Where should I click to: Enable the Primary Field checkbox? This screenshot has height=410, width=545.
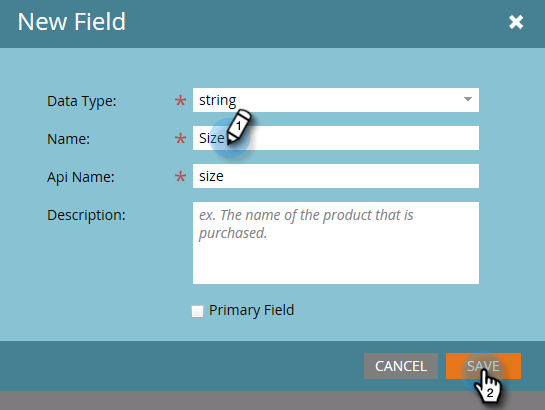point(197,311)
